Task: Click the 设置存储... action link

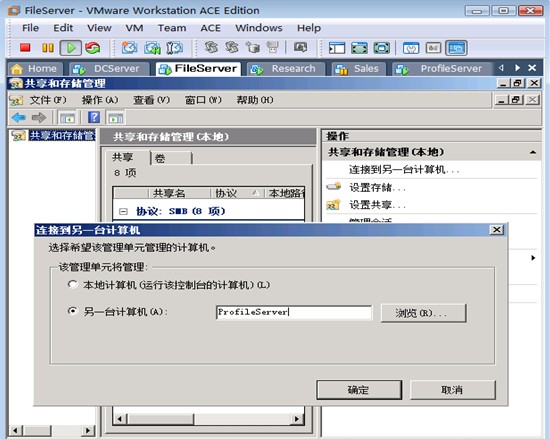Action: 377,187
